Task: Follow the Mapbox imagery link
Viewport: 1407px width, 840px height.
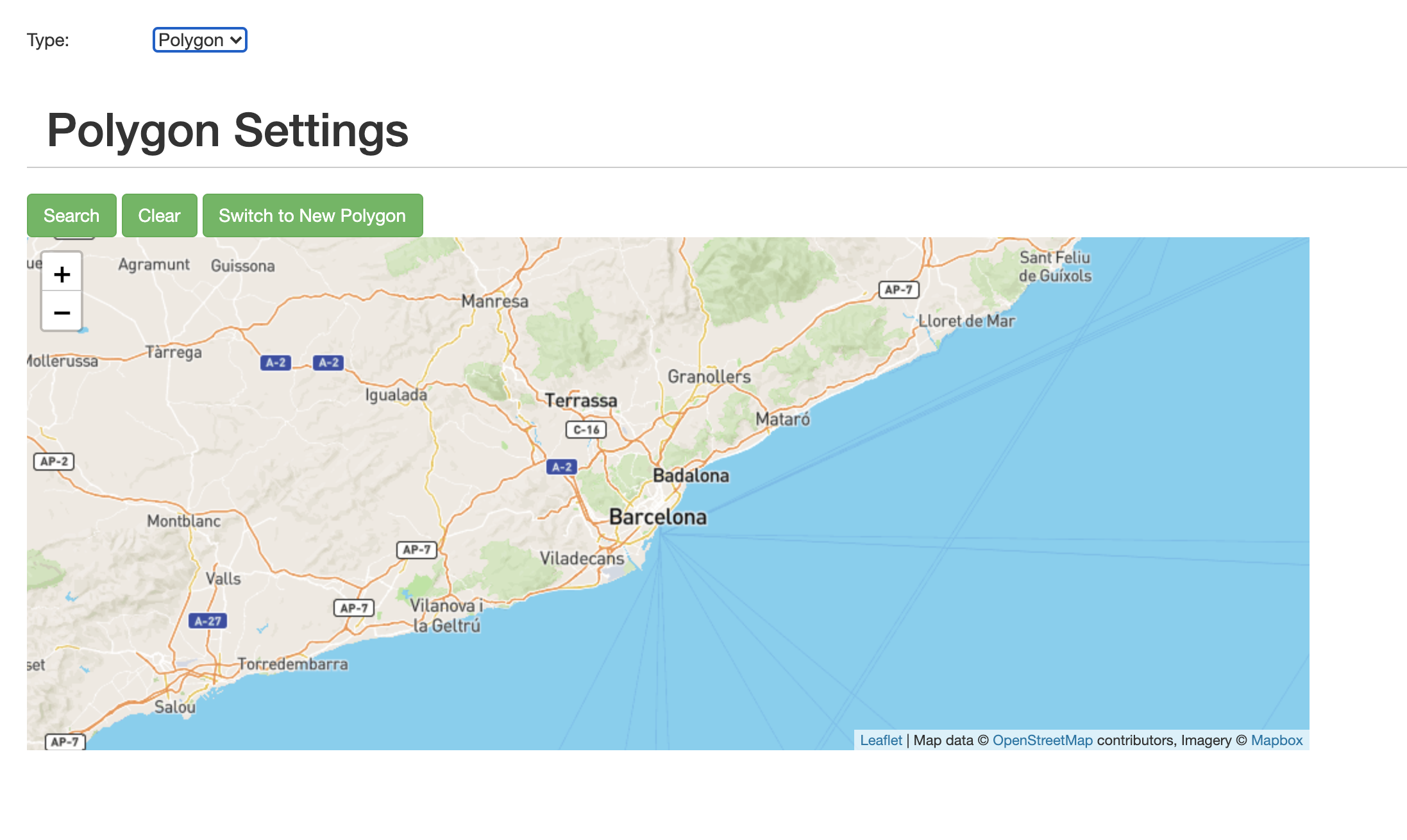Action: [x=1276, y=740]
